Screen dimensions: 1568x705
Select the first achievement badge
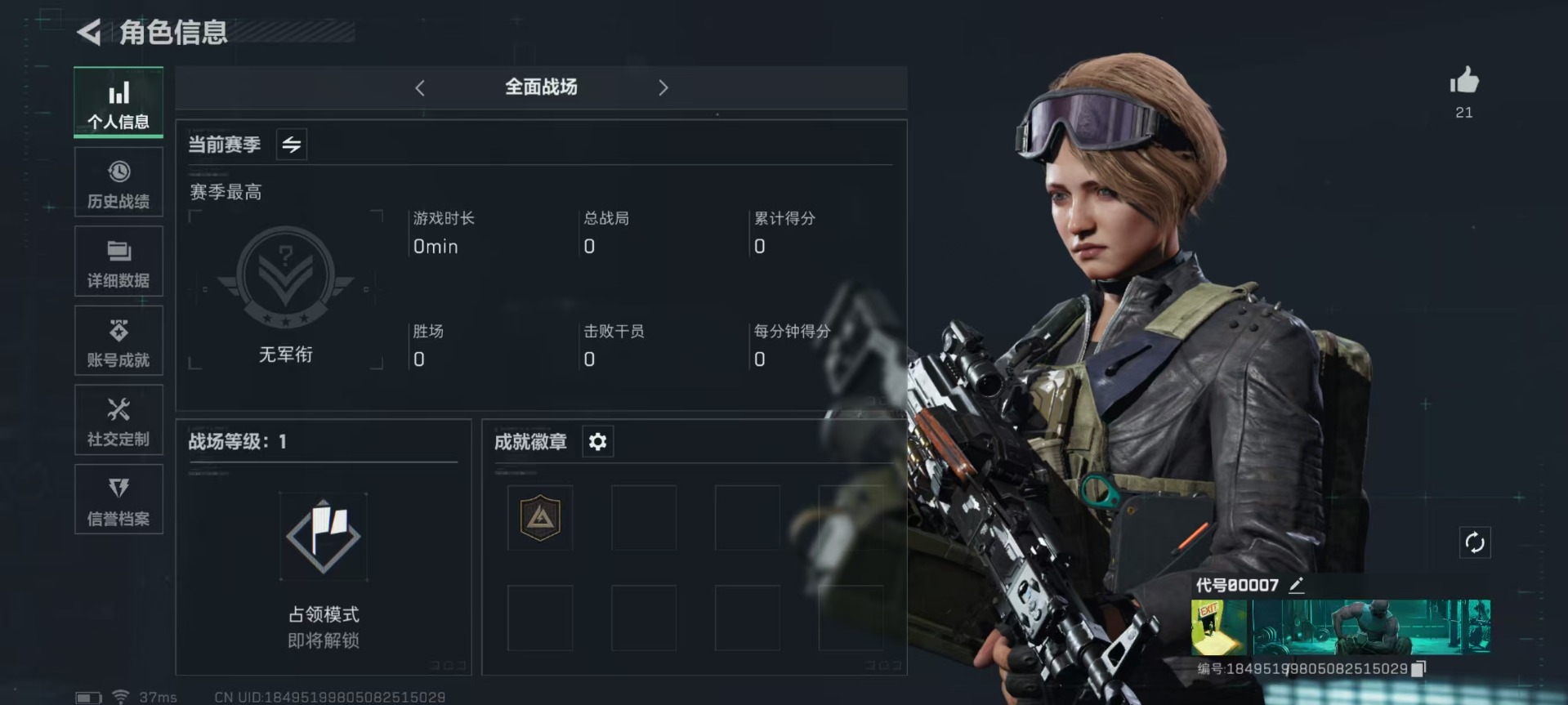point(540,518)
